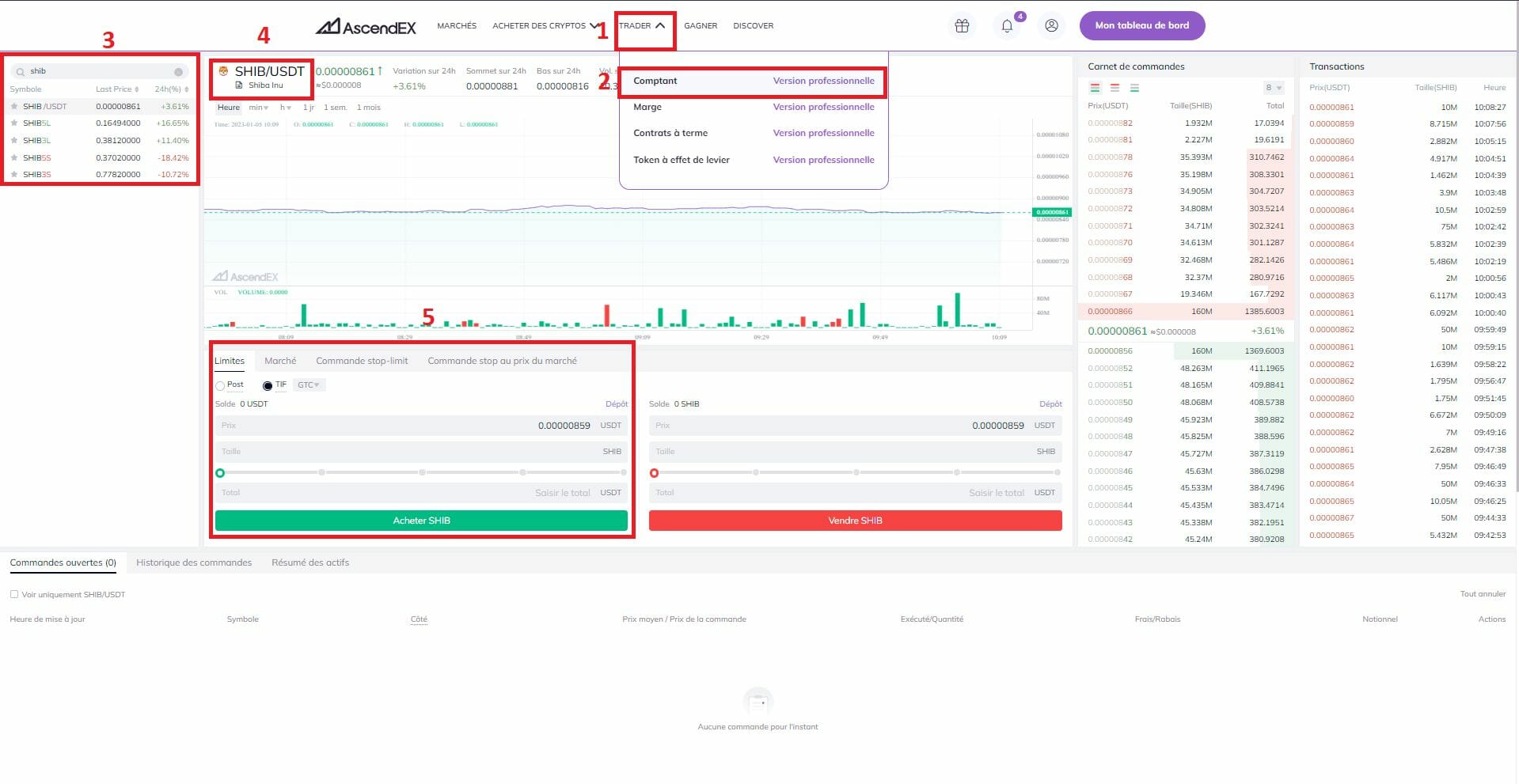Switch to the Limites order tab
Image resolution: width=1519 pixels, height=784 pixels.
[230, 361]
